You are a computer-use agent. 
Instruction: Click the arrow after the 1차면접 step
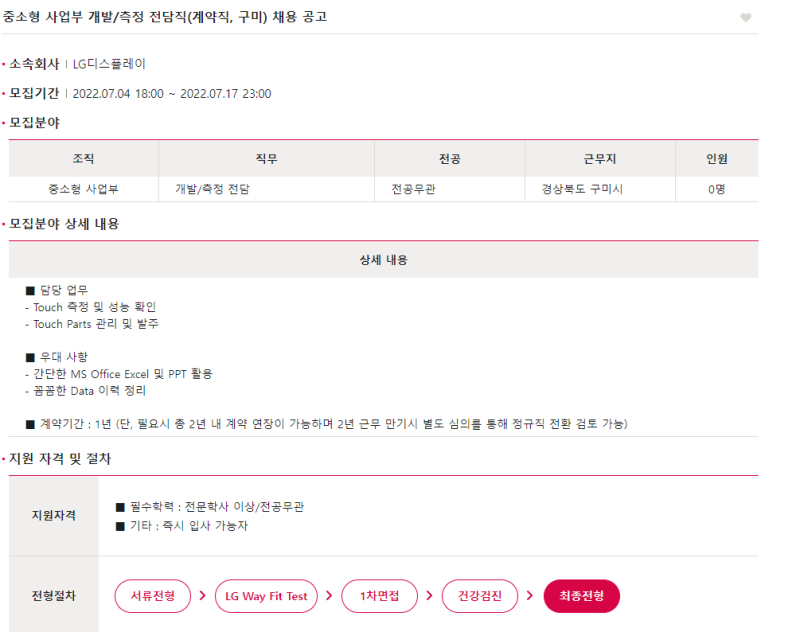coord(429,596)
